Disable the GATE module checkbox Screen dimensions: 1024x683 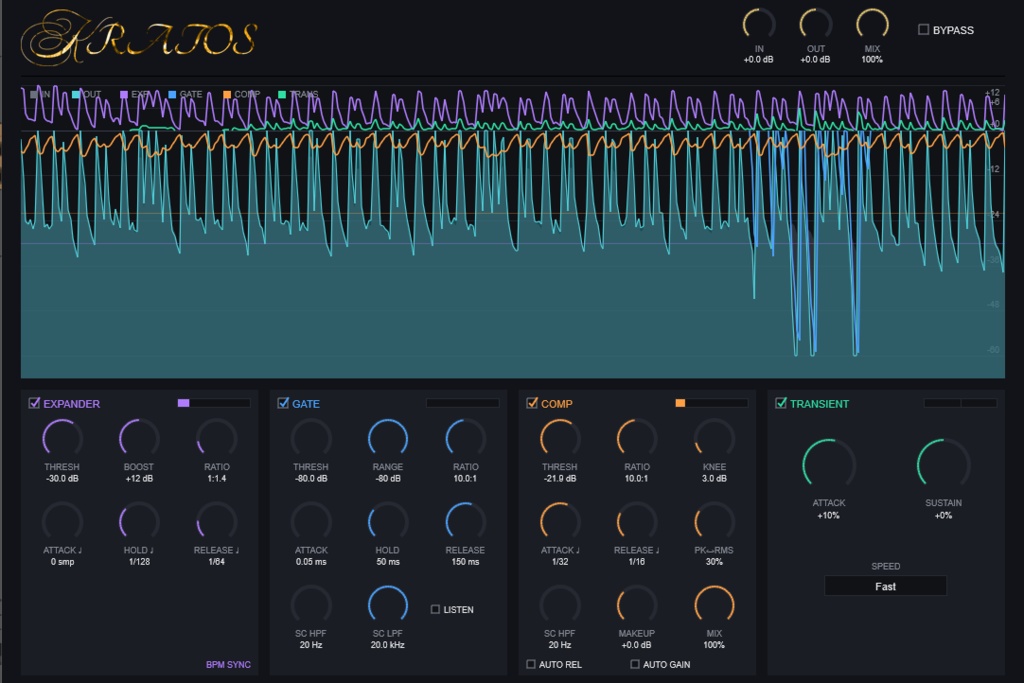point(283,403)
